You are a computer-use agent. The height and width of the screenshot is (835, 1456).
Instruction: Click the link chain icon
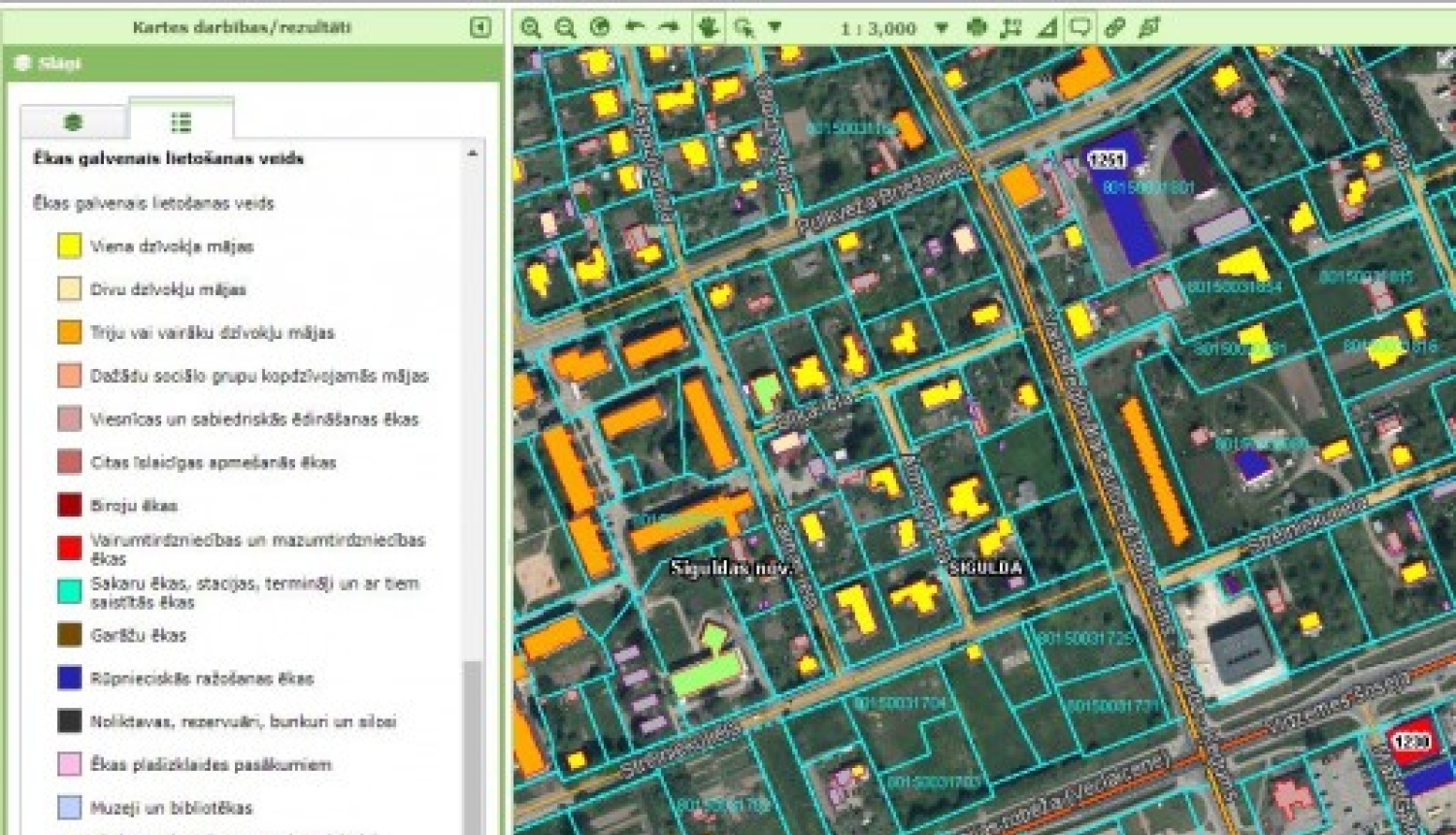tap(1114, 27)
